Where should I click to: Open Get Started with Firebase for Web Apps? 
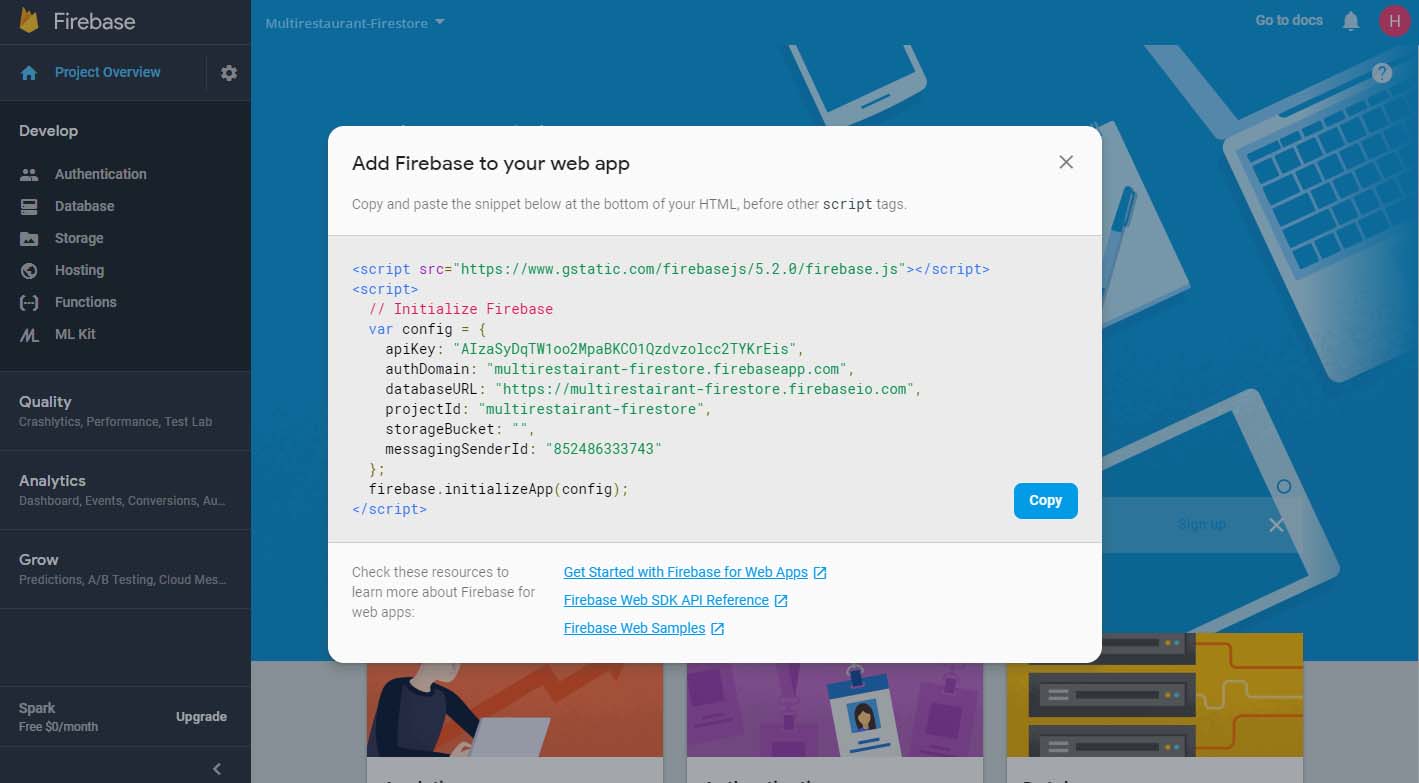tap(685, 573)
